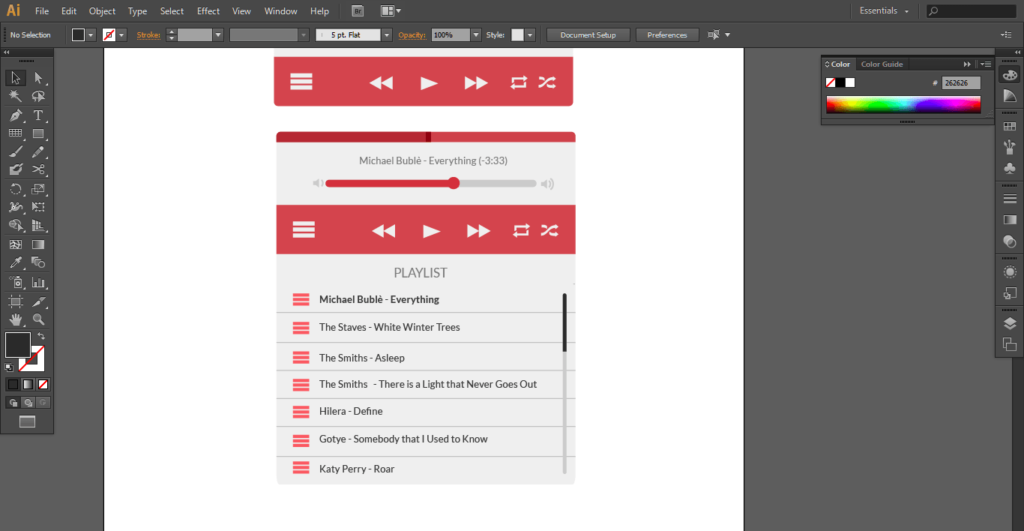This screenshot has height=531, width=1024.
Task: Click the Document Setup button
Action: point(588,35)
